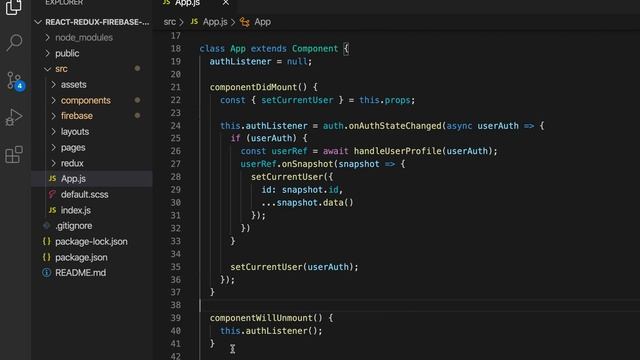The image size is (640, 360).
Task: Click the JS icon next to index.js
Action: (52, 210)
